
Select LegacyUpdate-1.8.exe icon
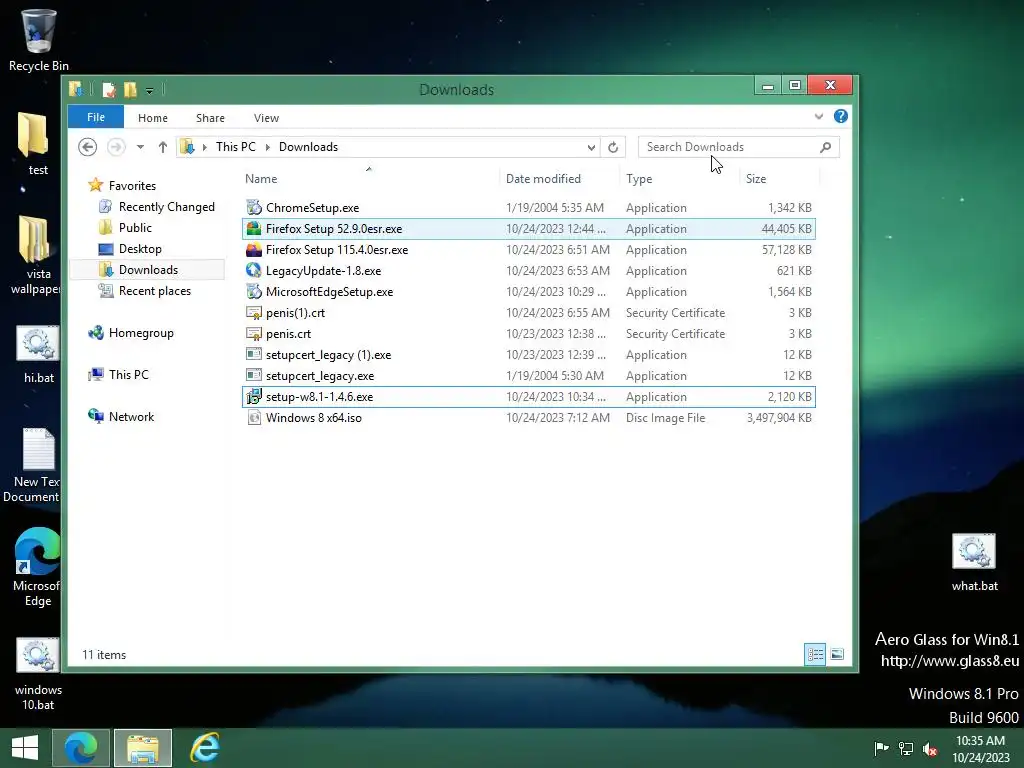tap(254, 270)
